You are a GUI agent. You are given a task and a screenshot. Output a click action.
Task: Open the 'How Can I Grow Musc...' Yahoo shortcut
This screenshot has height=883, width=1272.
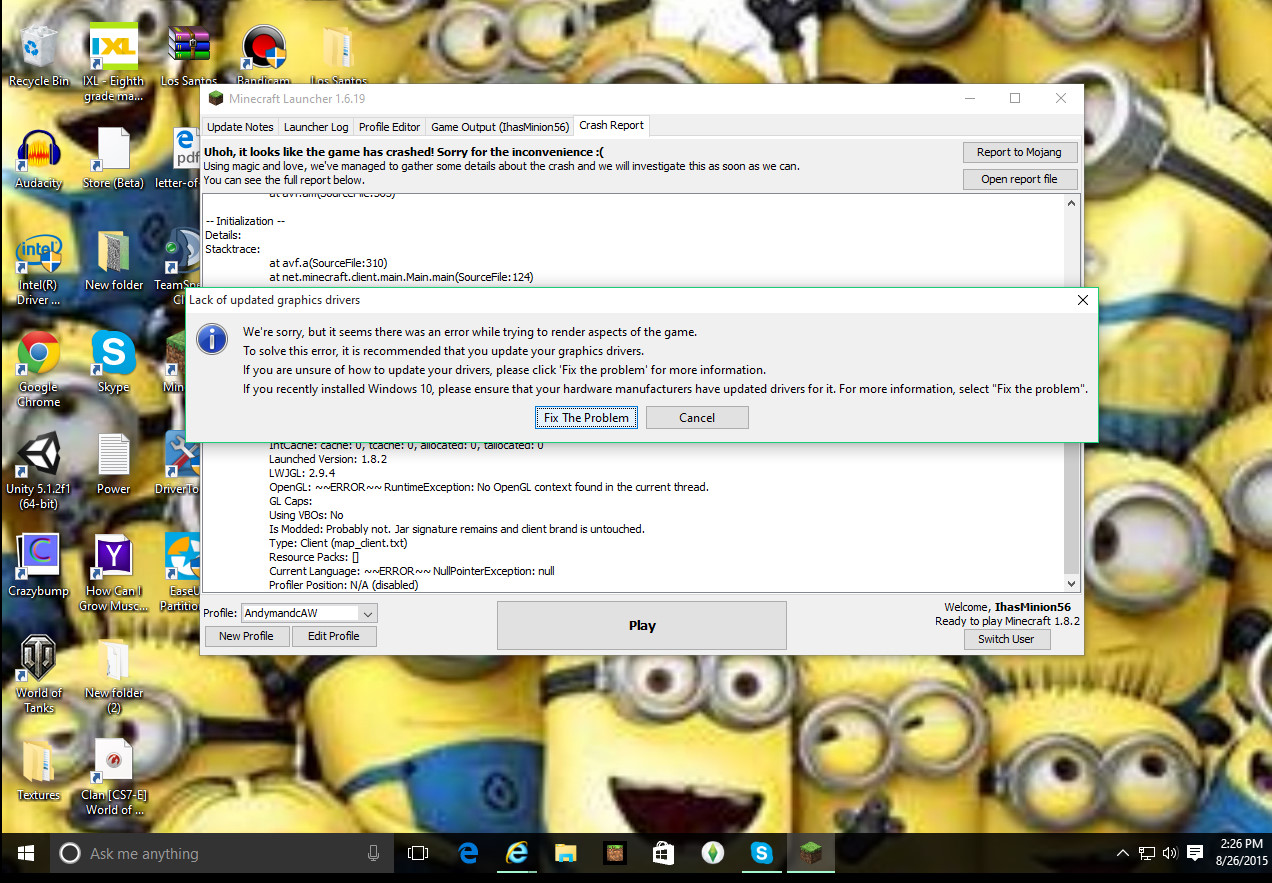click(113, 573)
